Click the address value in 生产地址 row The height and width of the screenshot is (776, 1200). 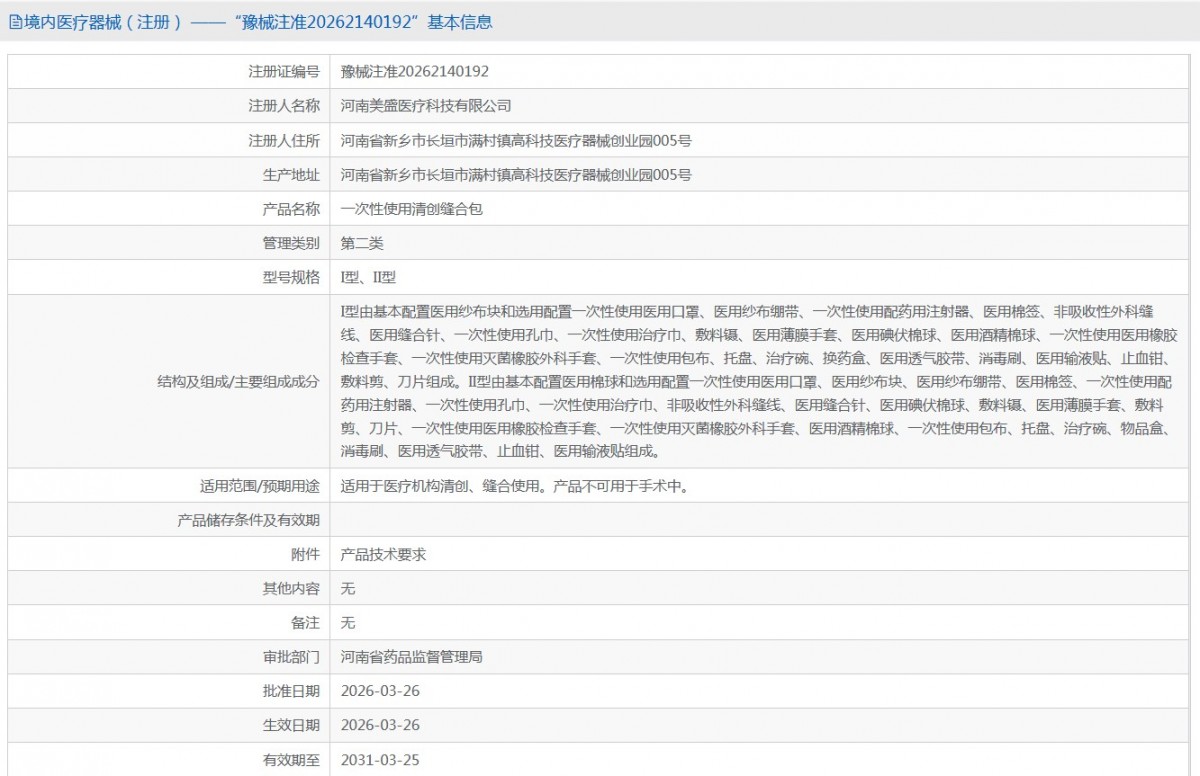(x=516, y=175)
